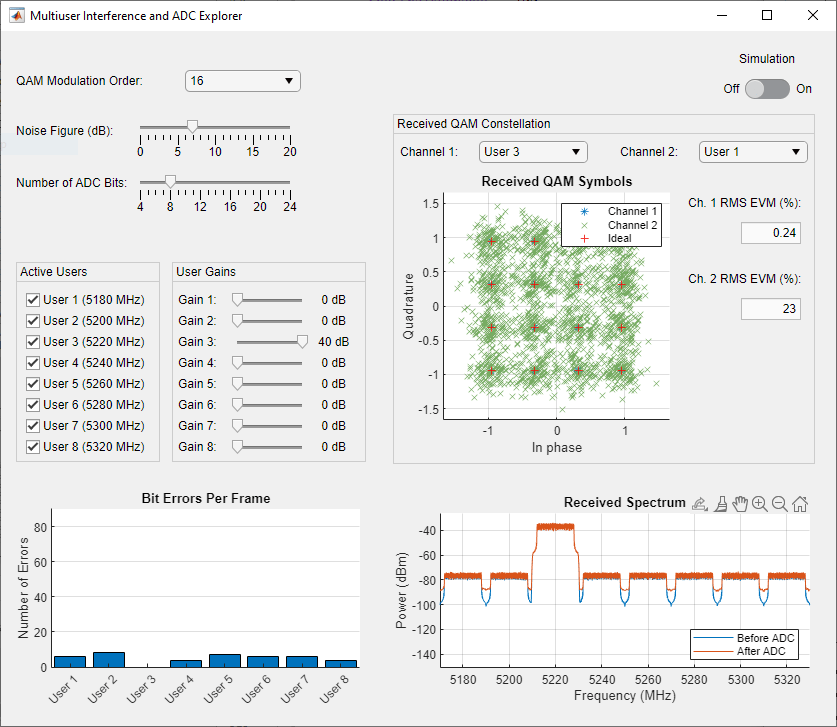
Task: Click the Ch. 1 RMS EVM value field
Action: point(770,232)
